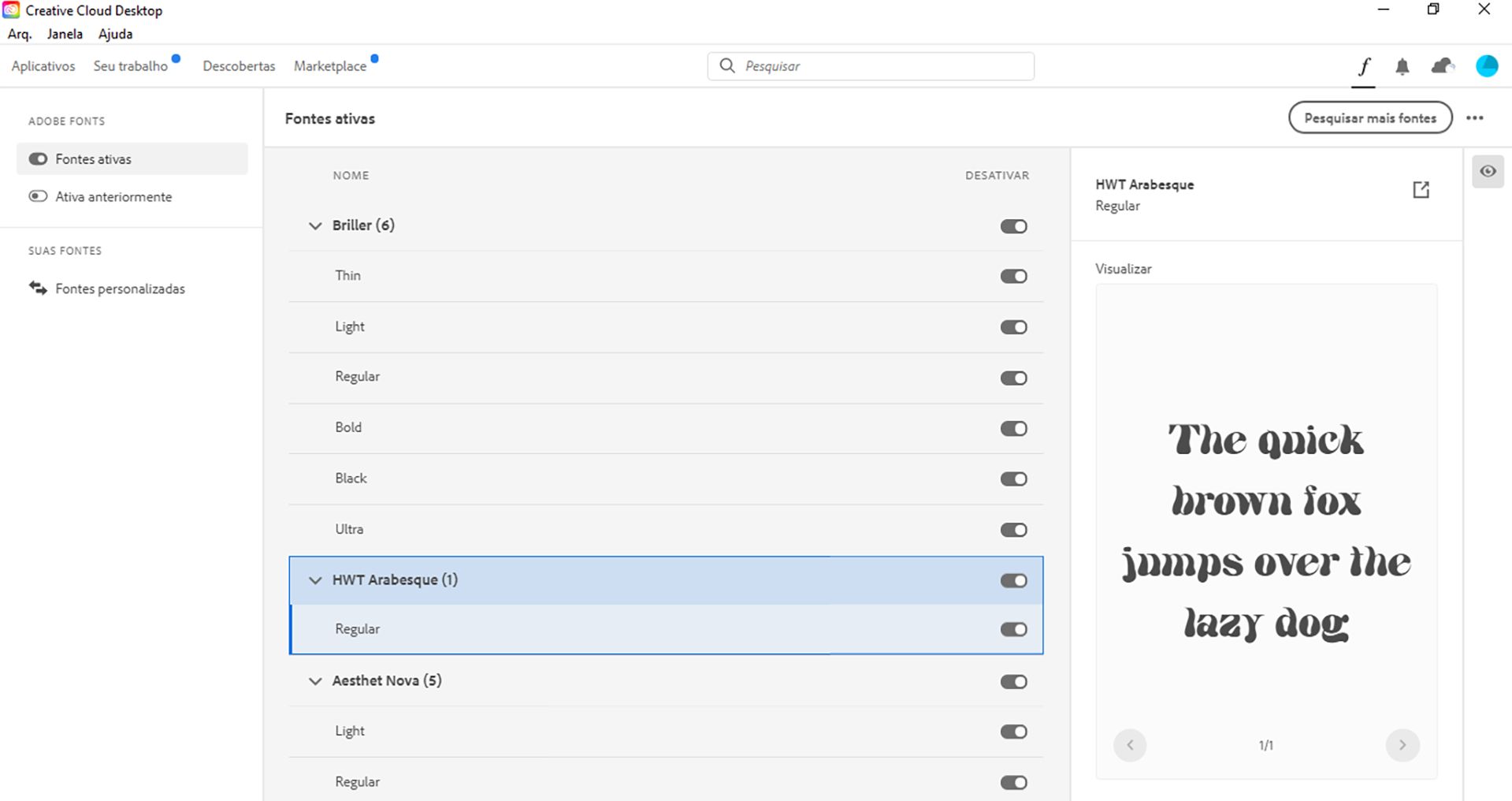
Task: Switch to Marketplace tab
Action: pos(330,66)
